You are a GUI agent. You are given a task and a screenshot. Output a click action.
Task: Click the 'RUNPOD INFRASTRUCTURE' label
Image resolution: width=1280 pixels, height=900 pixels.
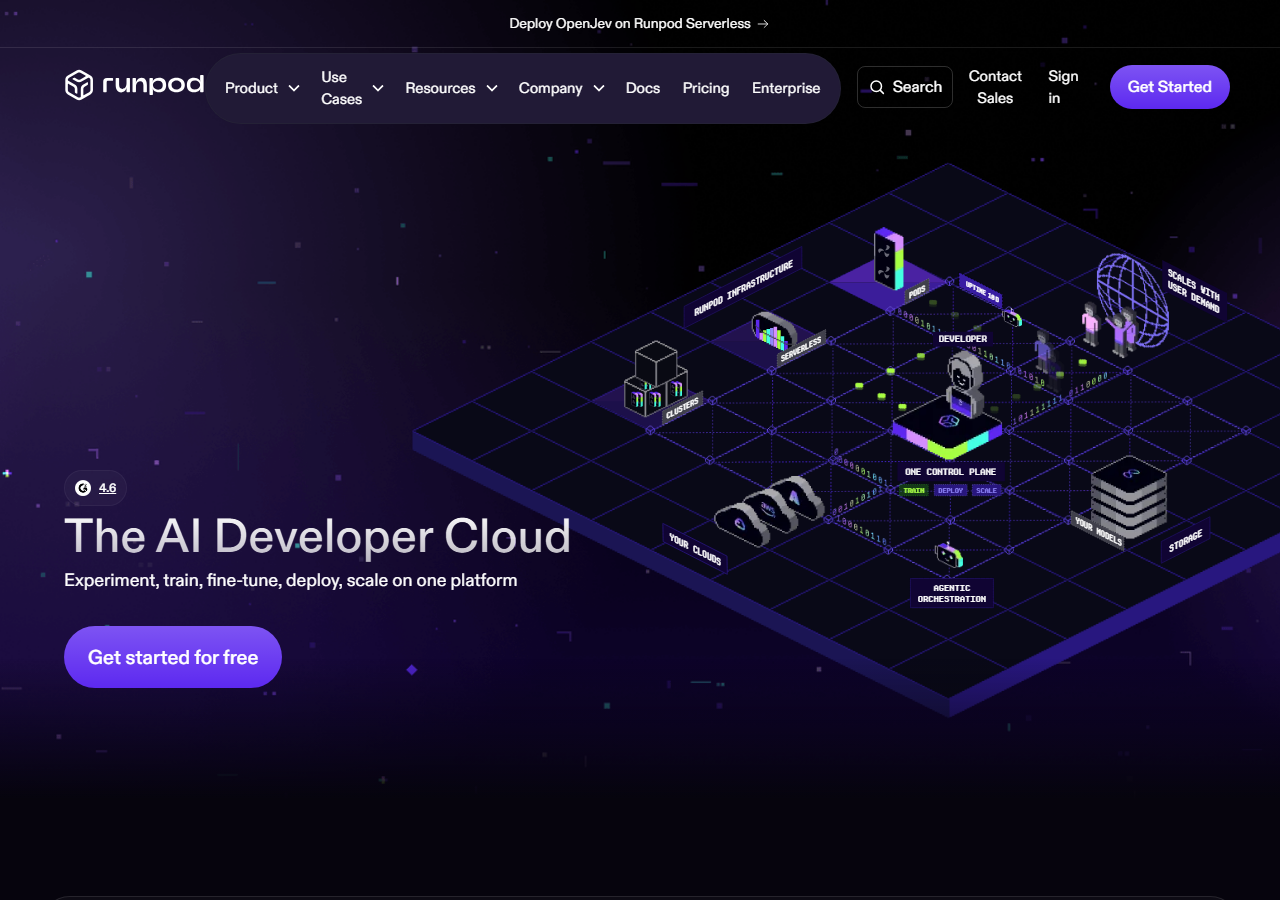click(743, 287)
